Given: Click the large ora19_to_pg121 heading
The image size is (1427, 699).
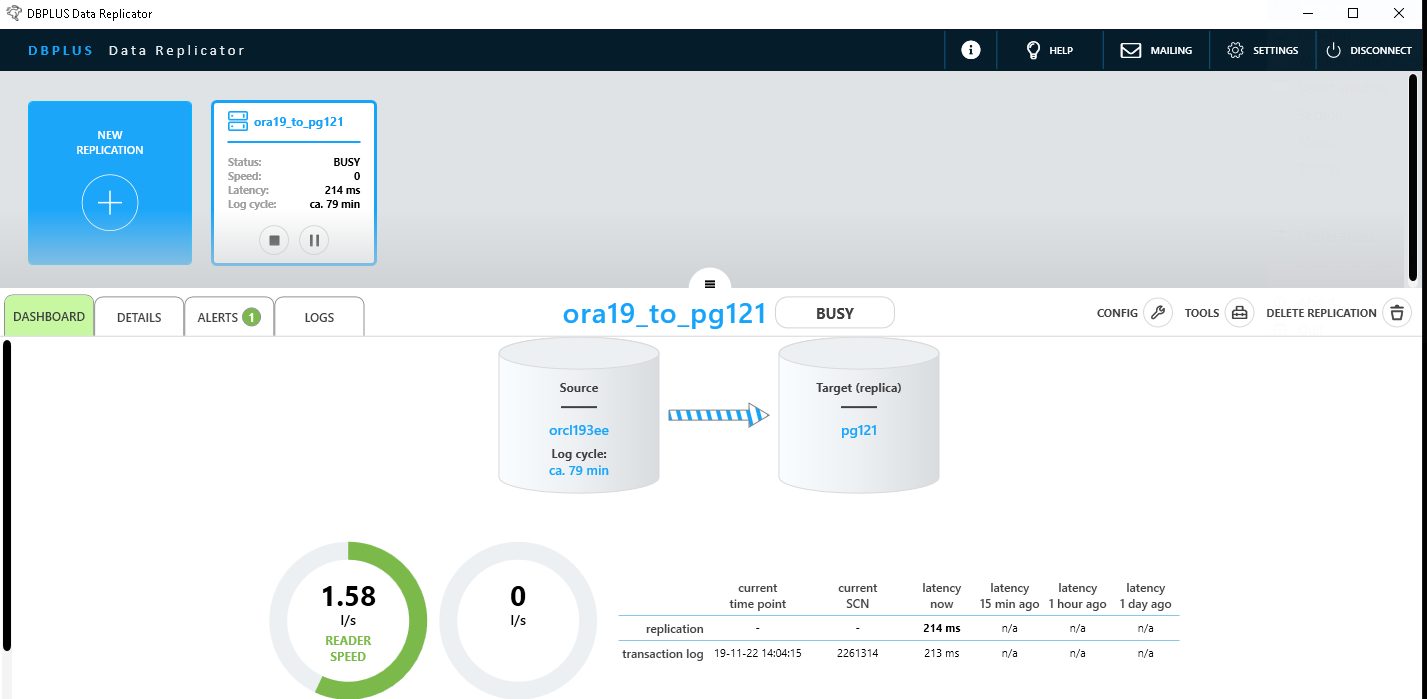Looking at the screenshot, I should (665, 313).
